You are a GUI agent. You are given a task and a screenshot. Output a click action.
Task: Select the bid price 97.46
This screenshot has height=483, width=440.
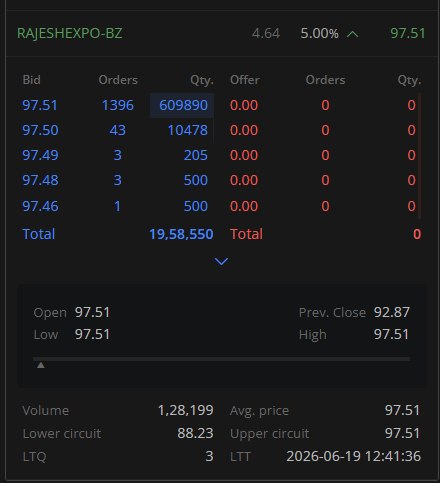[40, 206]
